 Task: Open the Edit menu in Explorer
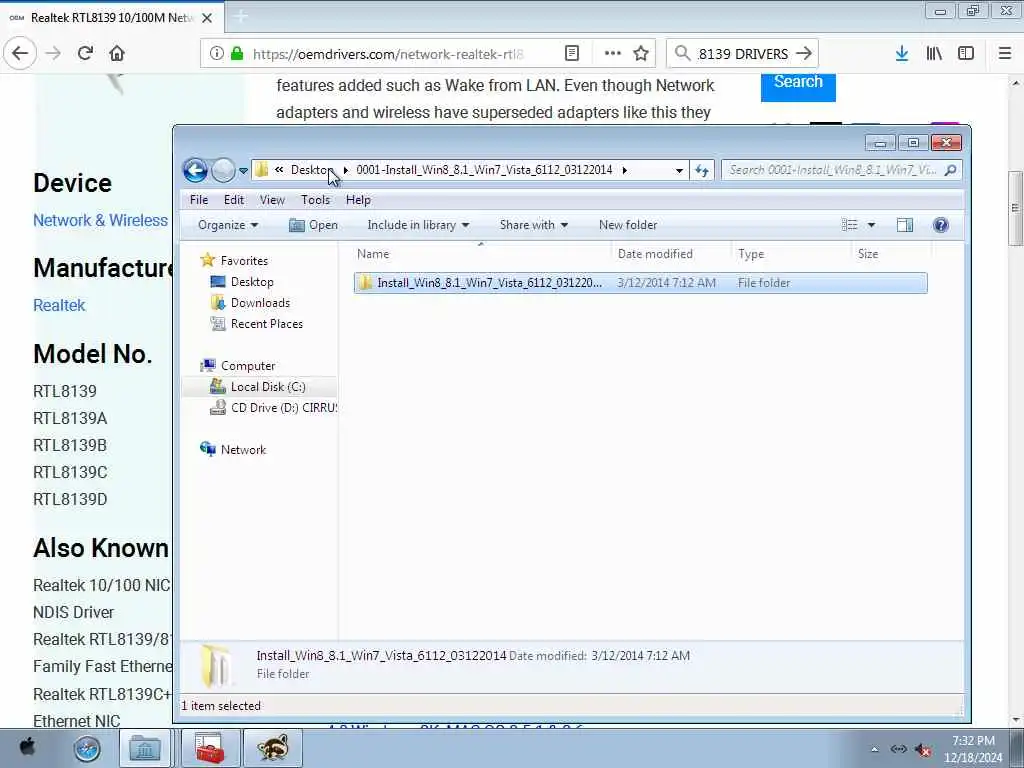click(x=234, y=200)
